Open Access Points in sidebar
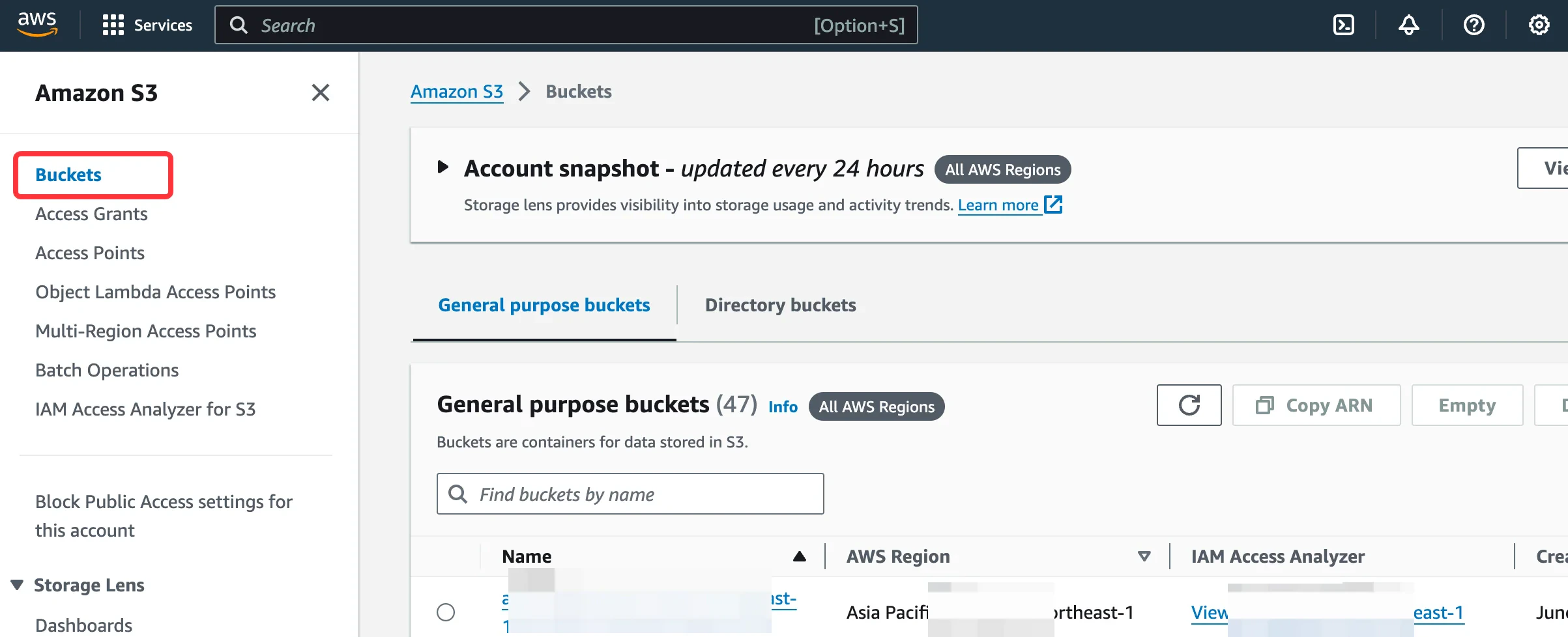Screen dimensions: 1568x637 point(90,253)
